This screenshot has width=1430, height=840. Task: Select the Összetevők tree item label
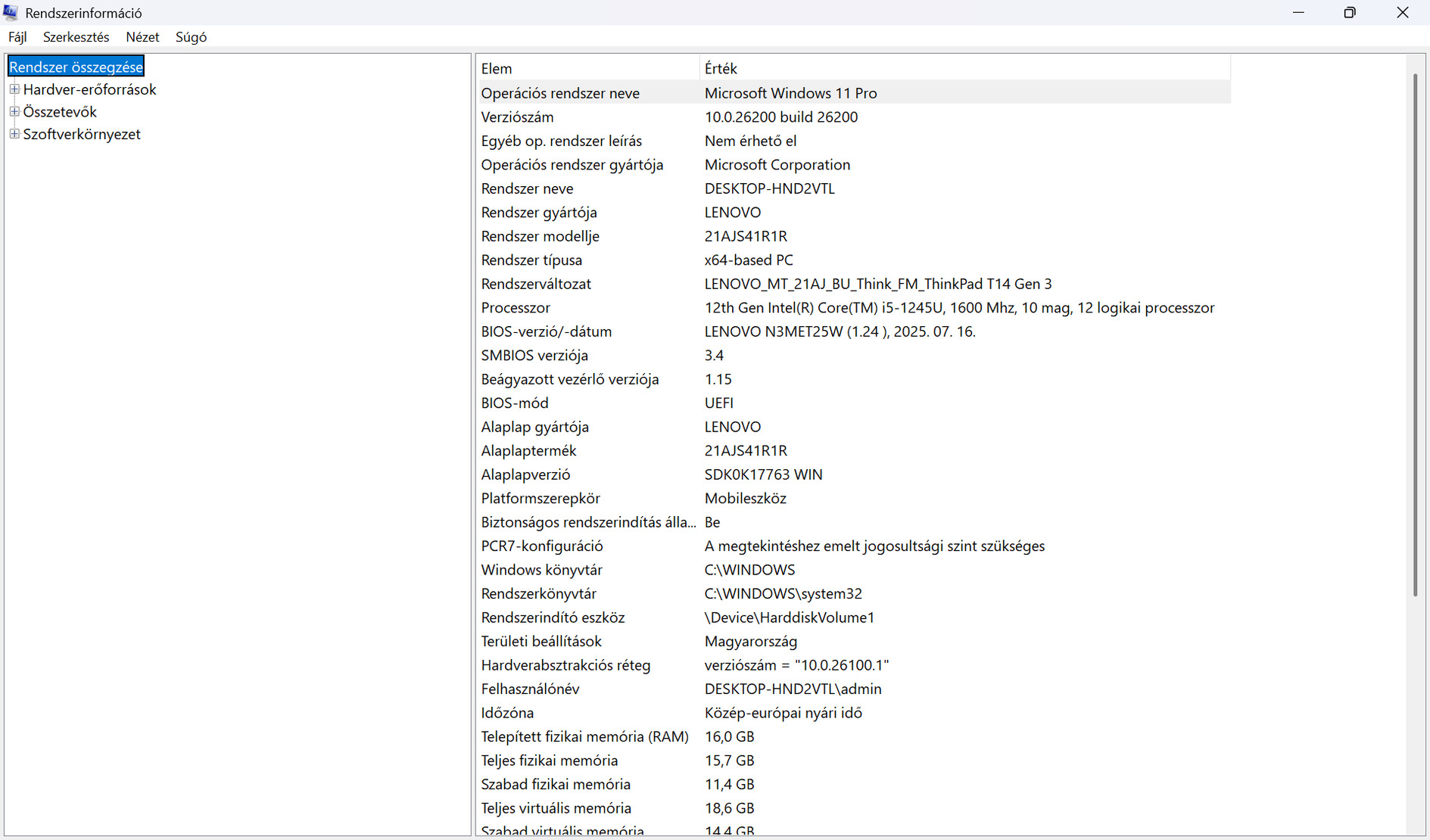point(60,112)
